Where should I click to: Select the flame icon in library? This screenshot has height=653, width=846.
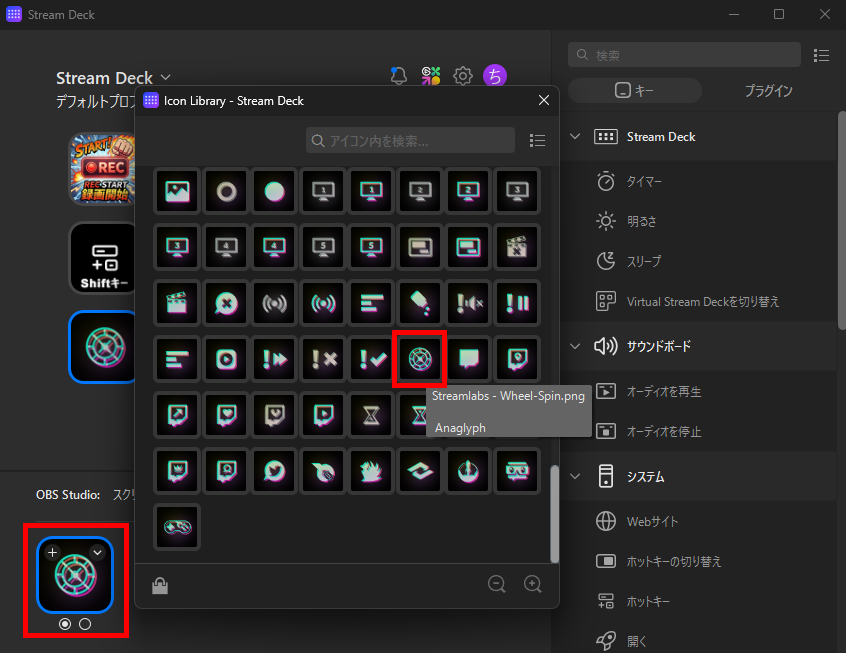[372, 471]
